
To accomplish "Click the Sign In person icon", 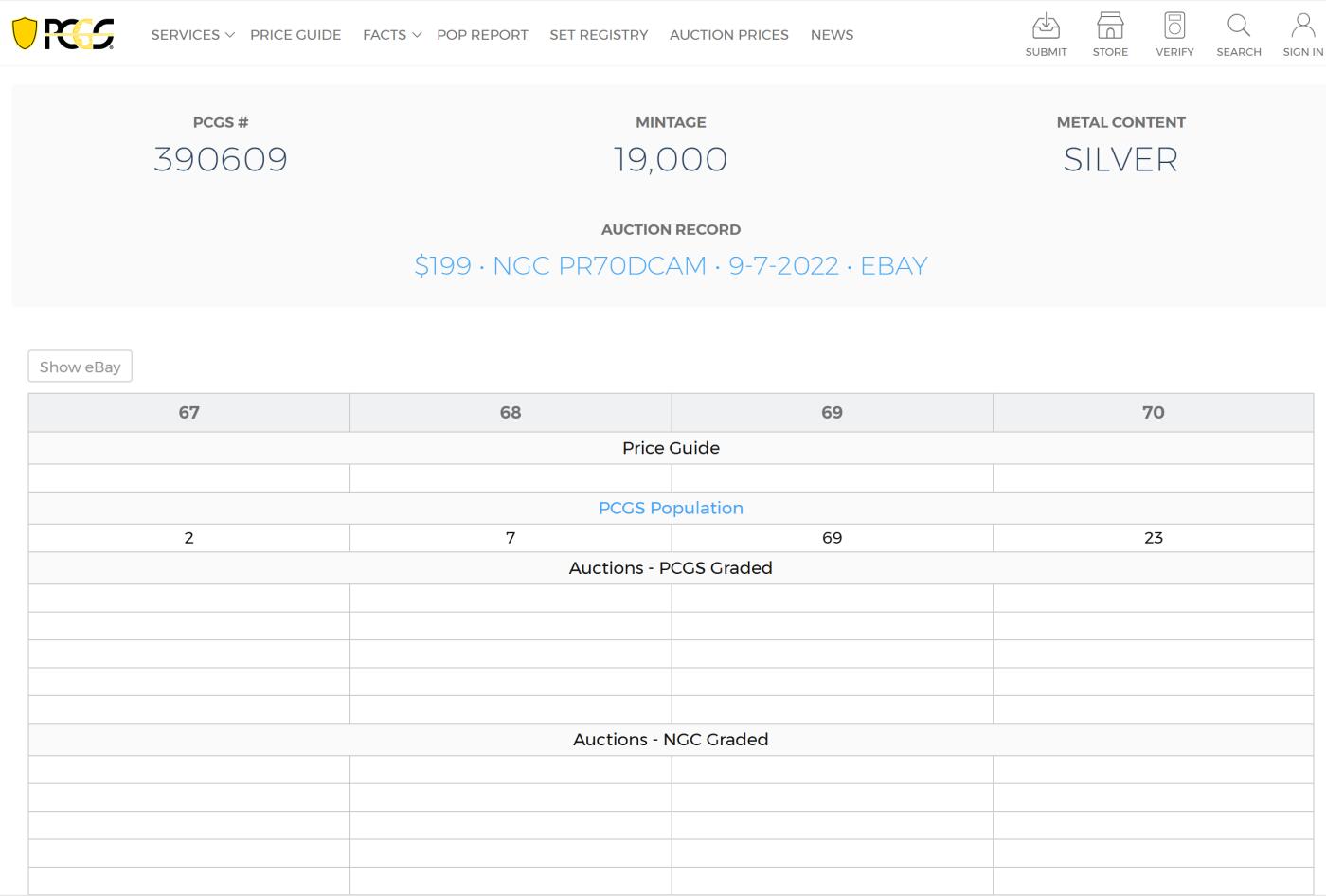I will (1302, 27).
